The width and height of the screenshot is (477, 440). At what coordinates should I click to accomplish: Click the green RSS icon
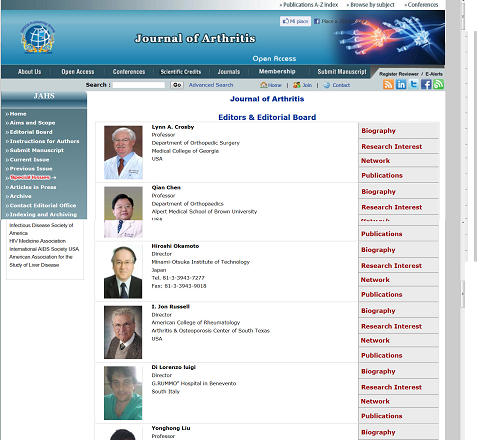coord(438,84)
